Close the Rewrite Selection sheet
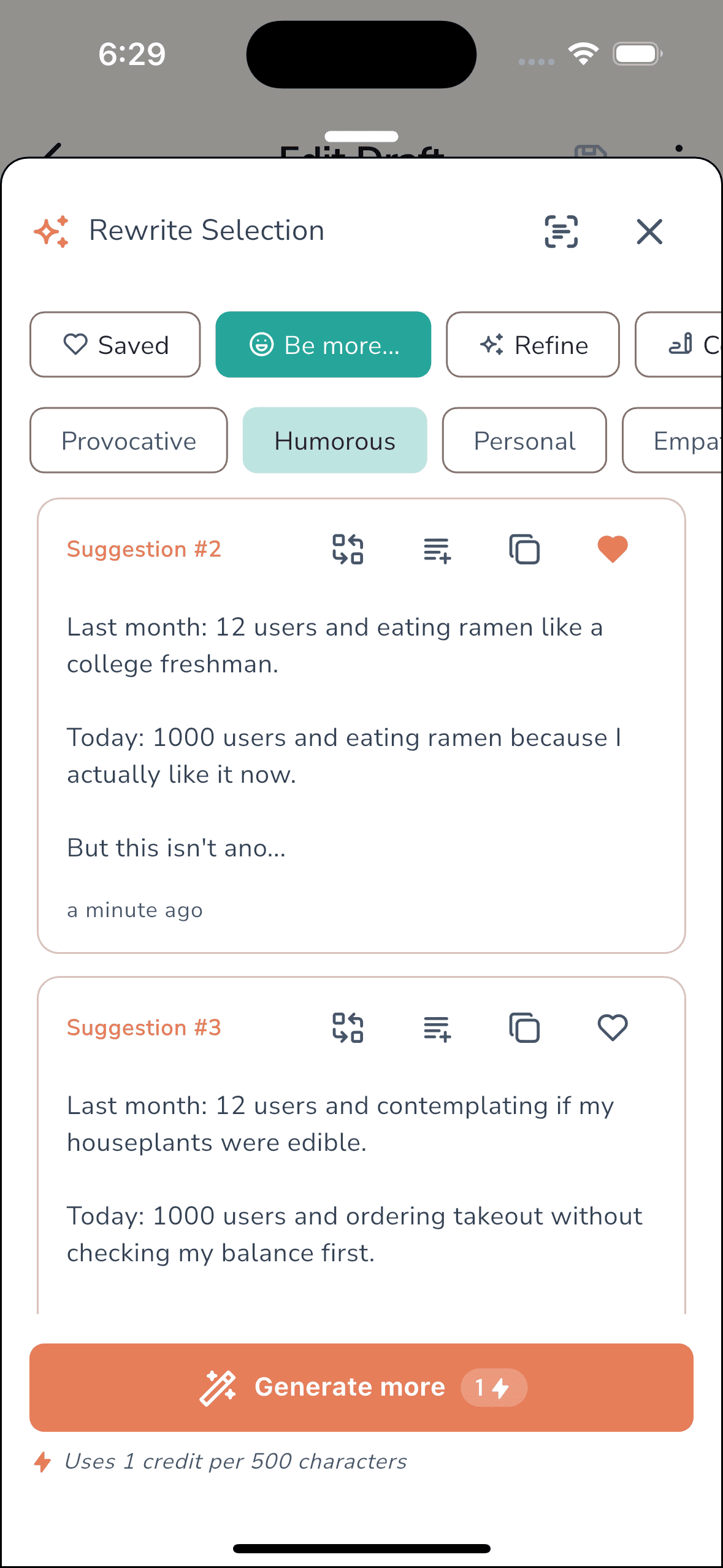Screen dimensions: 723x1568 (649, 232)
